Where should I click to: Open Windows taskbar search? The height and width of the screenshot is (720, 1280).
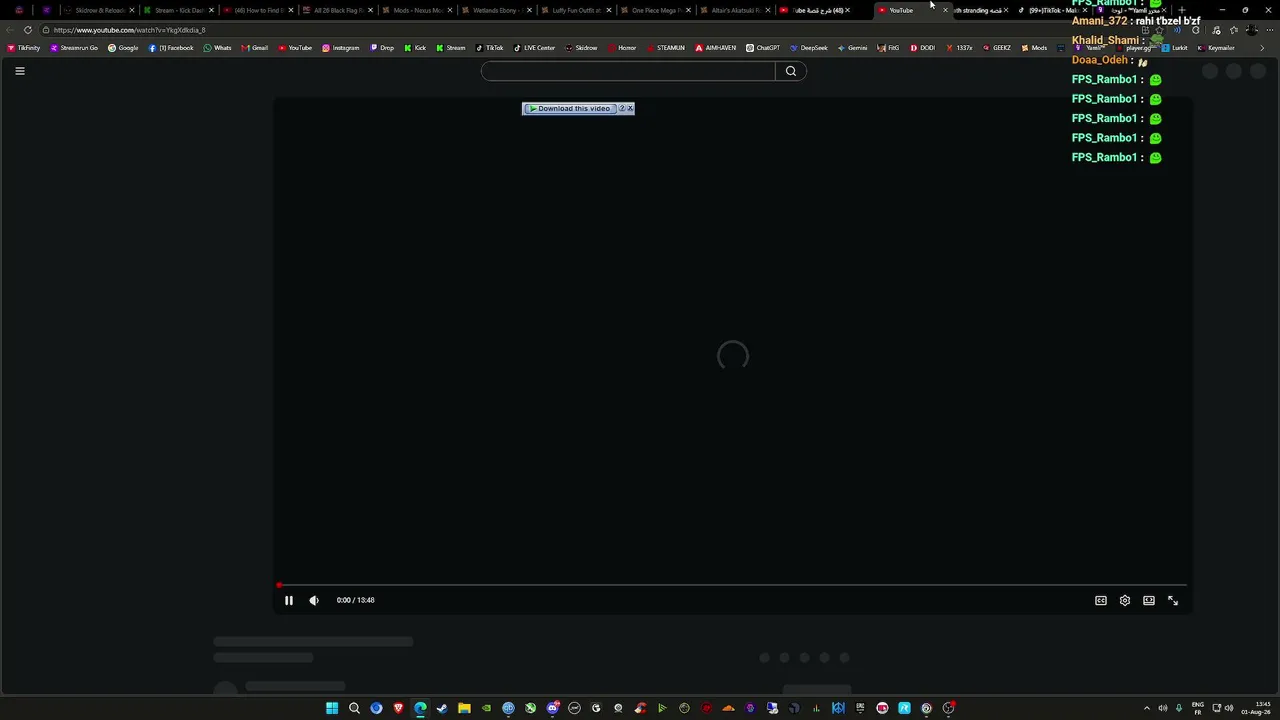click(354, 708)
